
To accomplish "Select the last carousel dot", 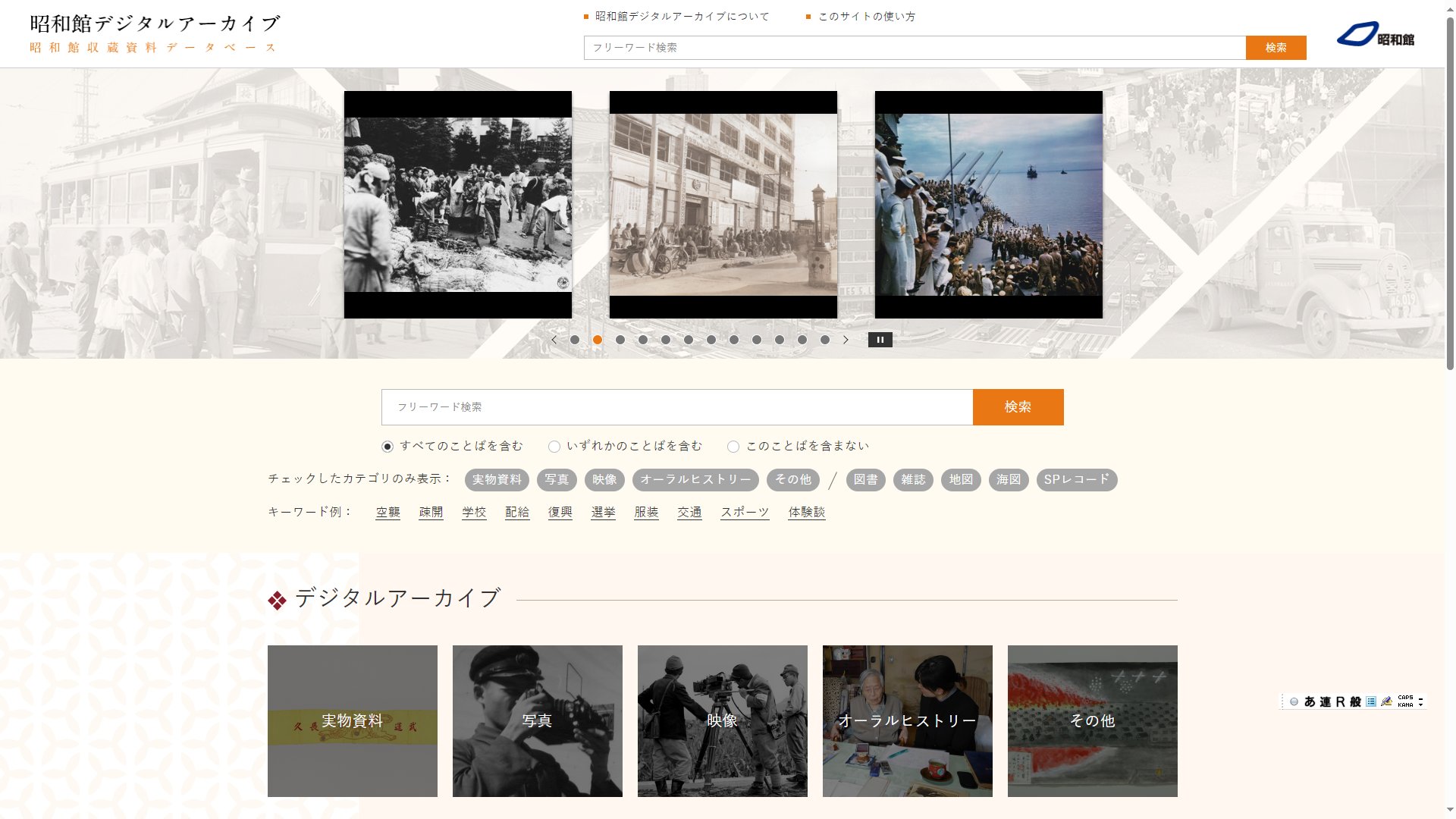I will point(825,340).
